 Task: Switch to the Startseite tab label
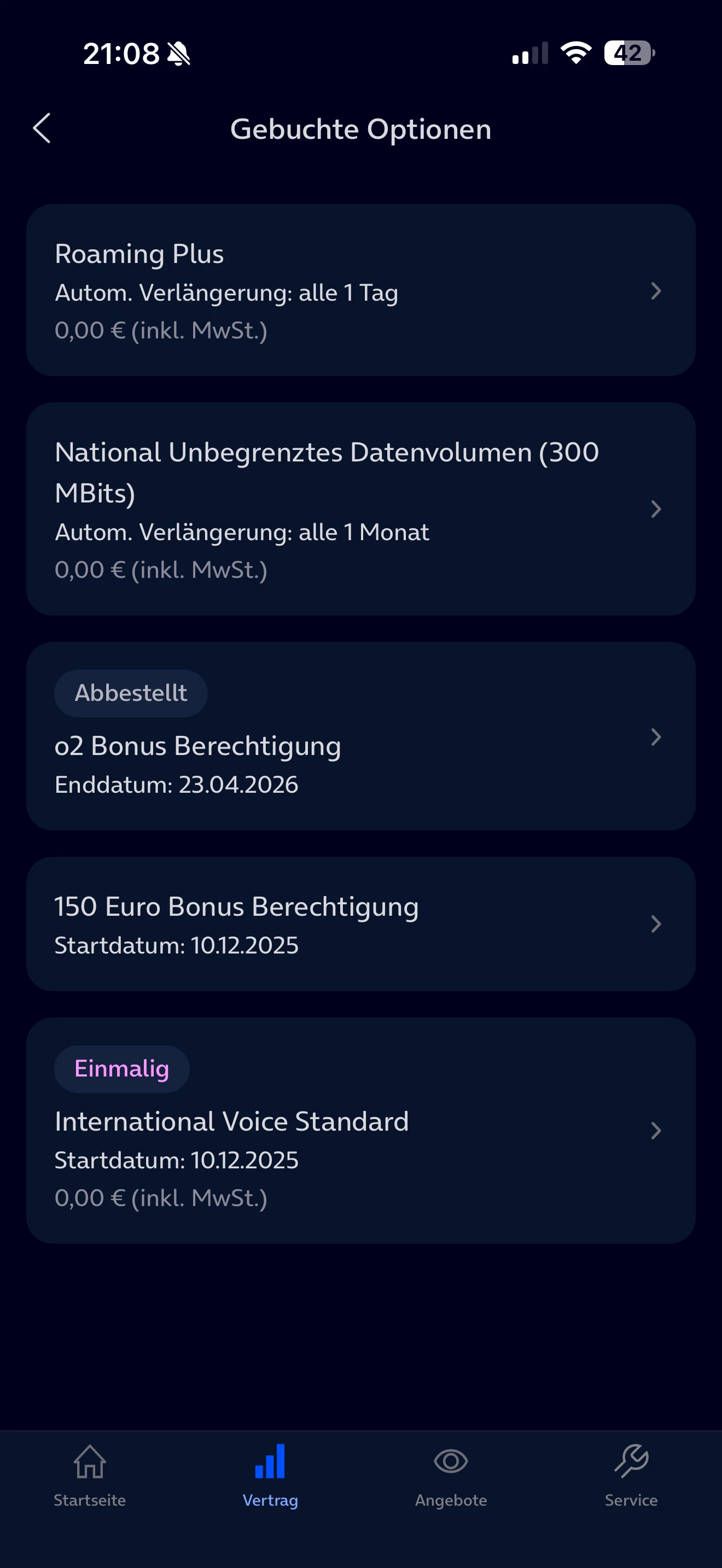(x=90, y=1500)
